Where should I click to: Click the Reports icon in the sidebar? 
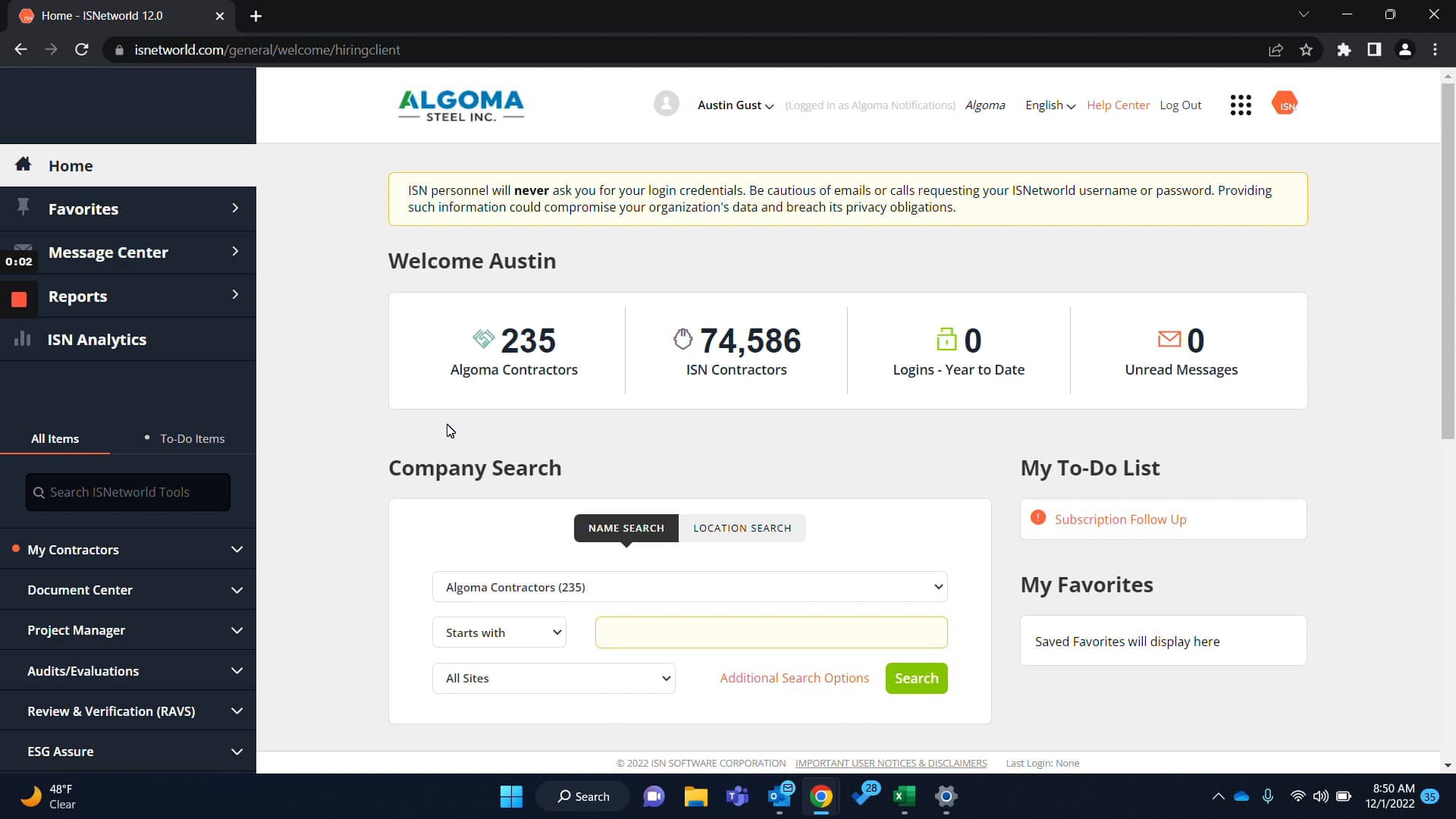click(18, 298)
